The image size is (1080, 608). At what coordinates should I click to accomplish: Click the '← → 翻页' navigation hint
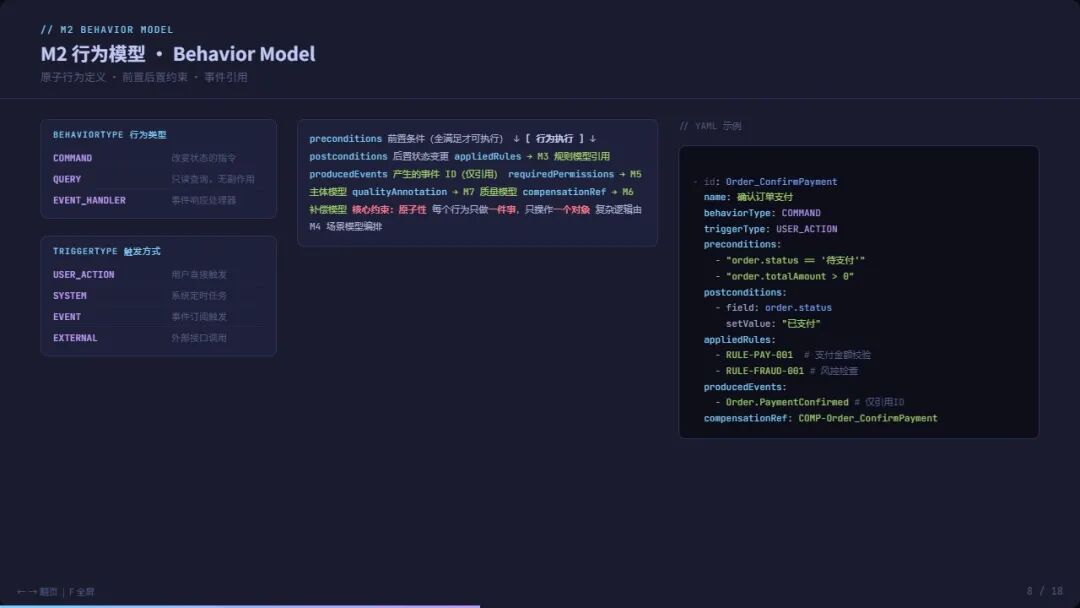tap(37, 591)
